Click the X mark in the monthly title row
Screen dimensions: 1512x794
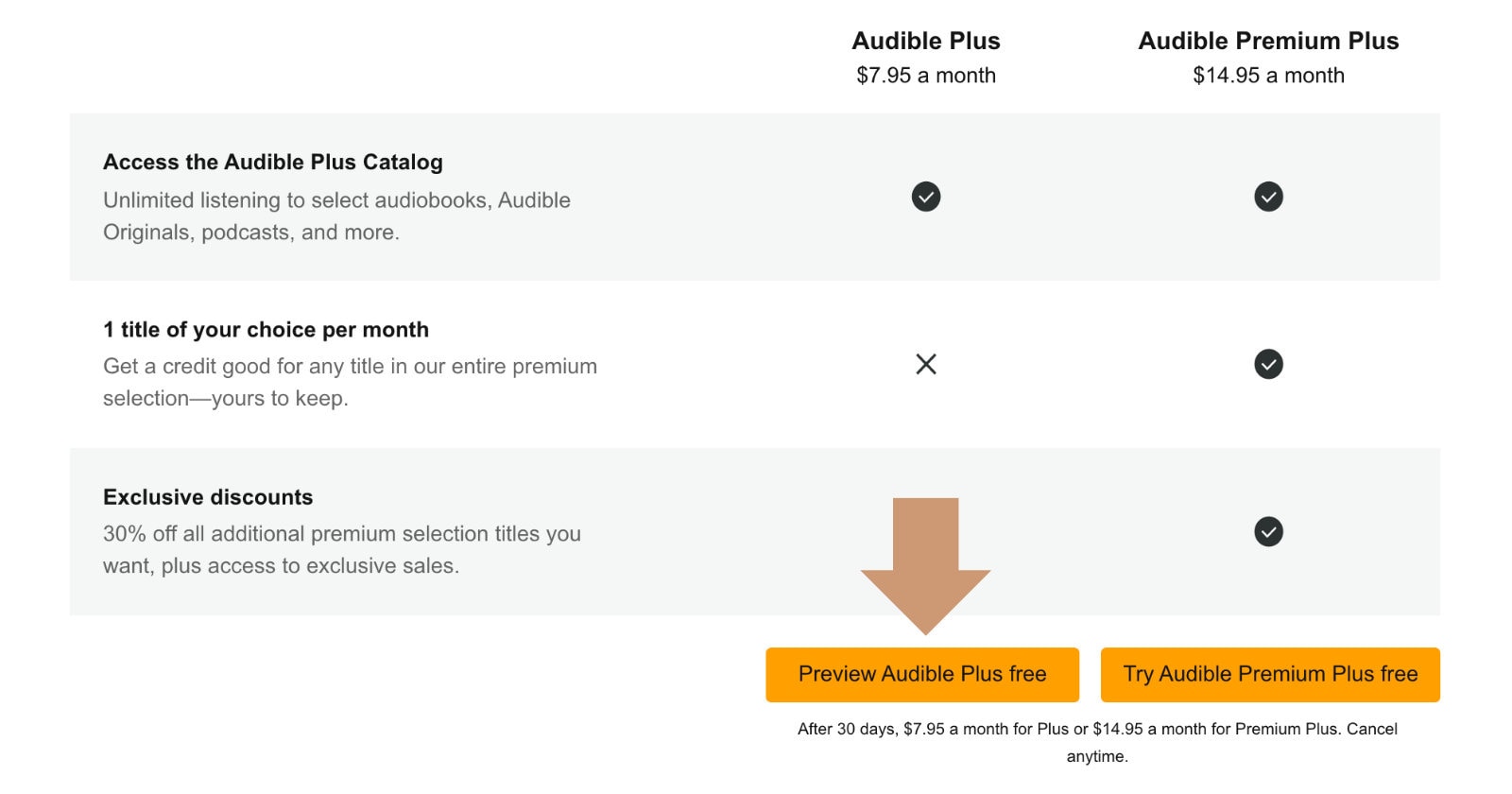click(x=926, y=364)
